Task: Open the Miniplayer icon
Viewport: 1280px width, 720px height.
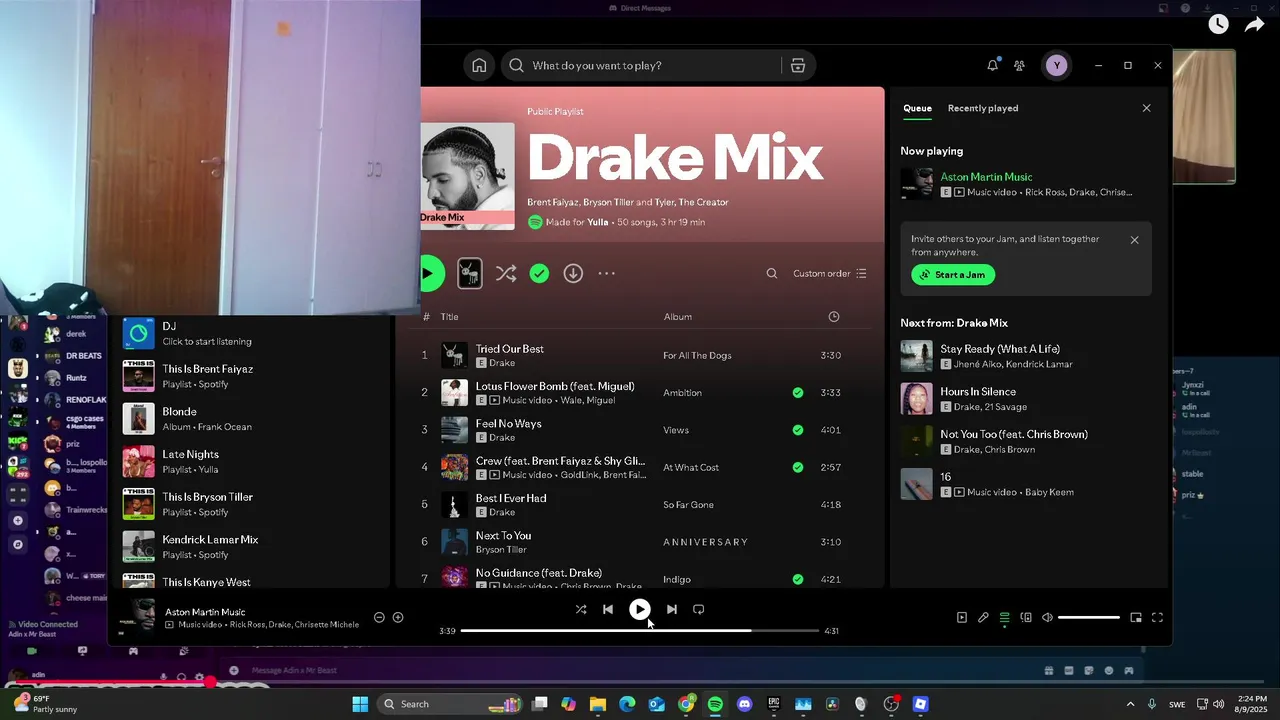Action: click(1136, 618)
